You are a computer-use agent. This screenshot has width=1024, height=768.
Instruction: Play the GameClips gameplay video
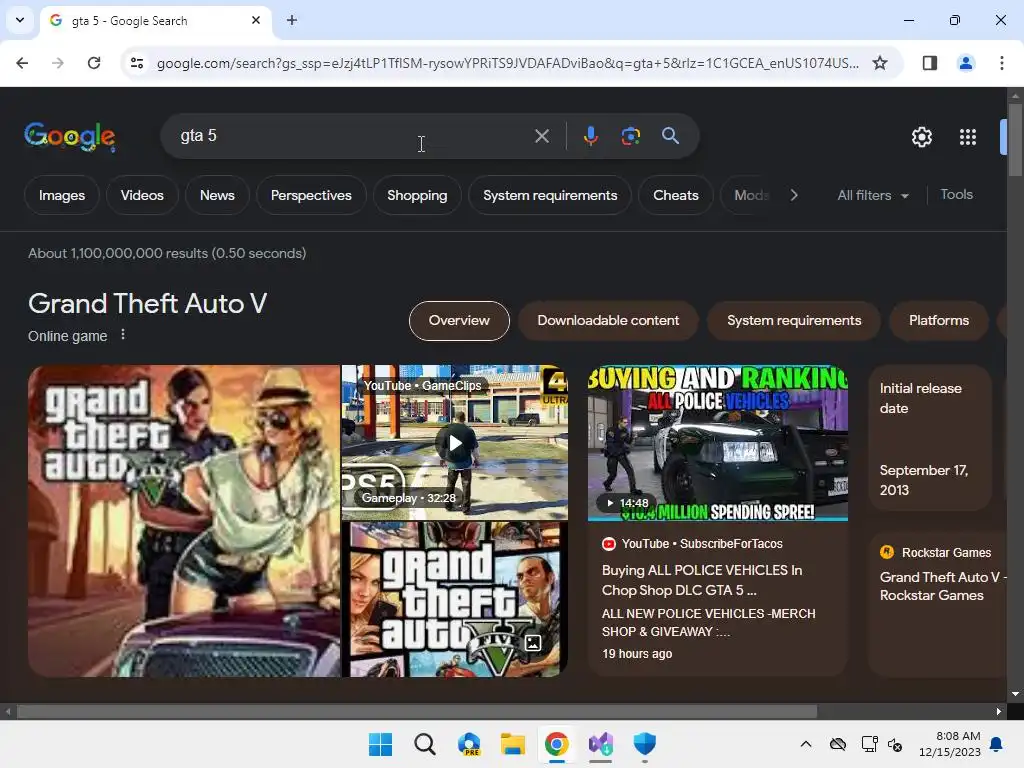tap(455, 443)
